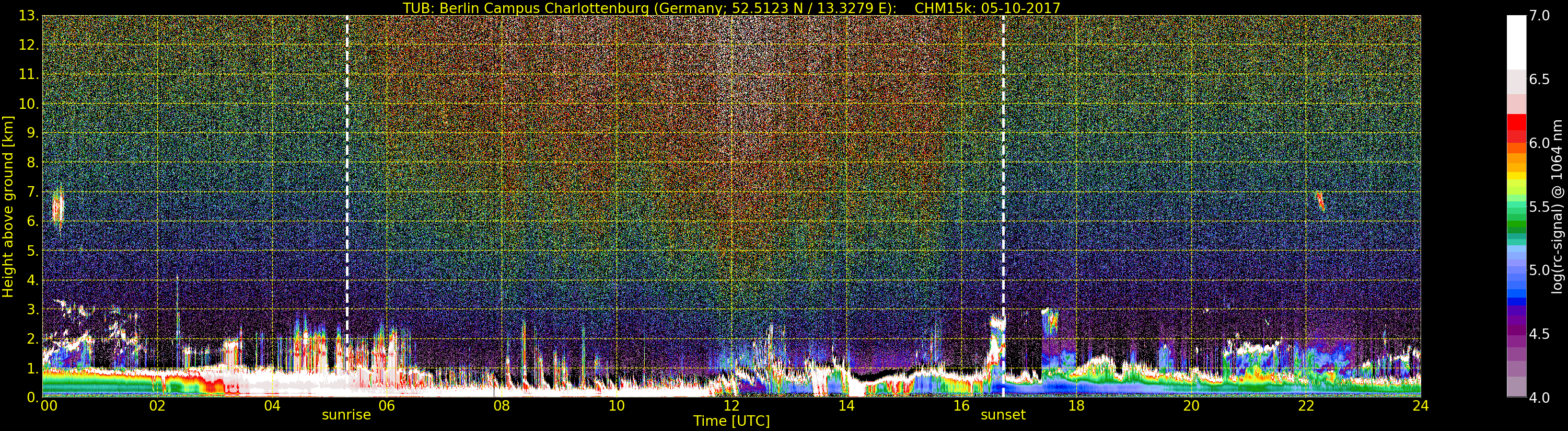This screenshot has height=431, width=1568.
Task: Click the 'log(rc-signal) @ 1064 nm' colorbar label
Action: click(1556, 206)
